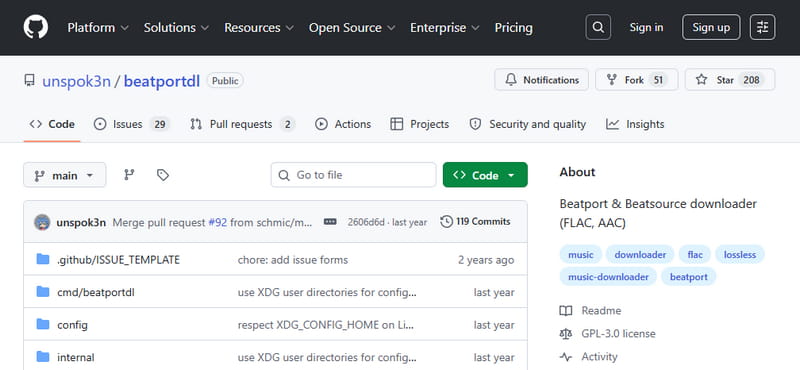Expand the Open Source menu

[352, 28]
